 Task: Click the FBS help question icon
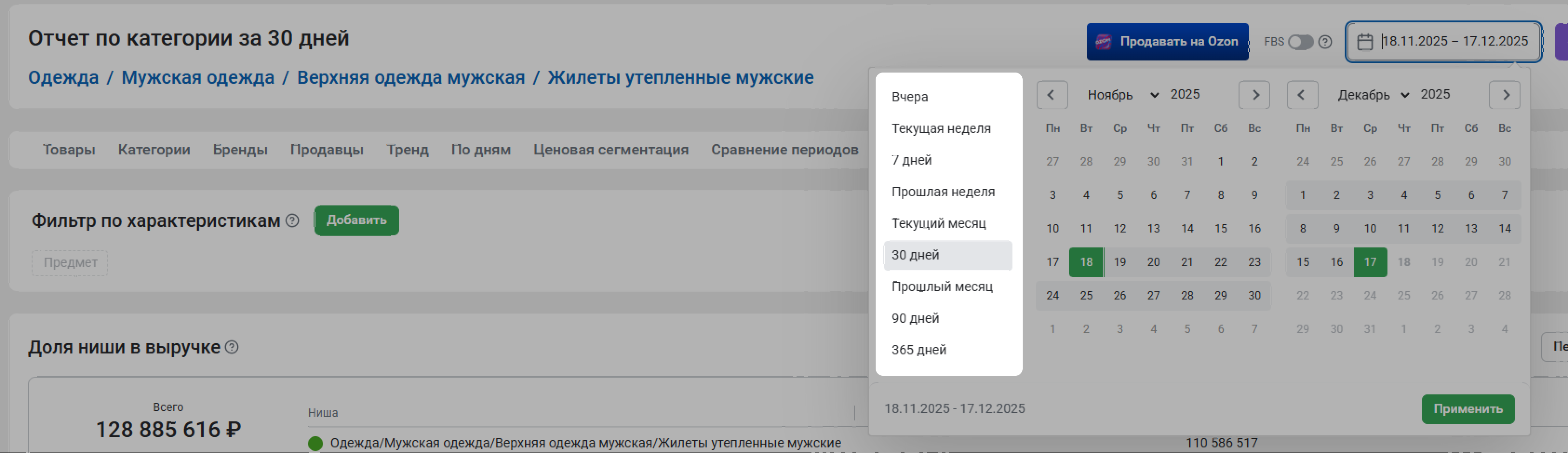pos(1325,42)
